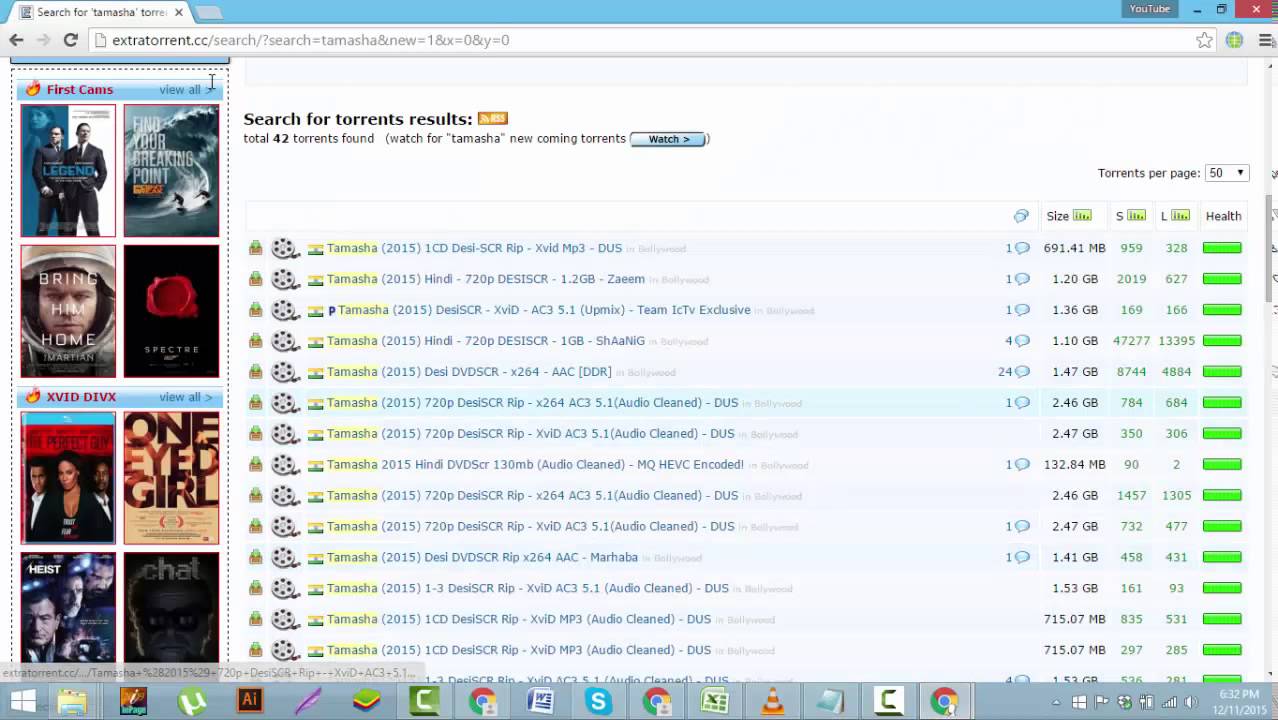The width and height of the screenshot is (1278, 720).
Task: Open First Cams view all link
Action: tap(185, 90)
